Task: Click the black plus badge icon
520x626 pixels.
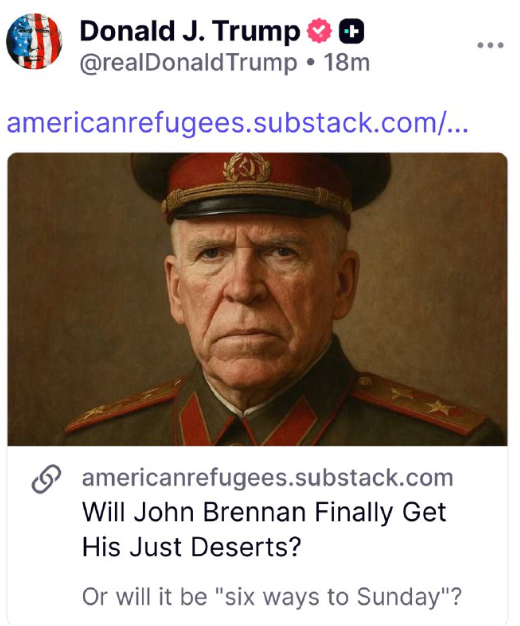Action: (x=351, y=31)
